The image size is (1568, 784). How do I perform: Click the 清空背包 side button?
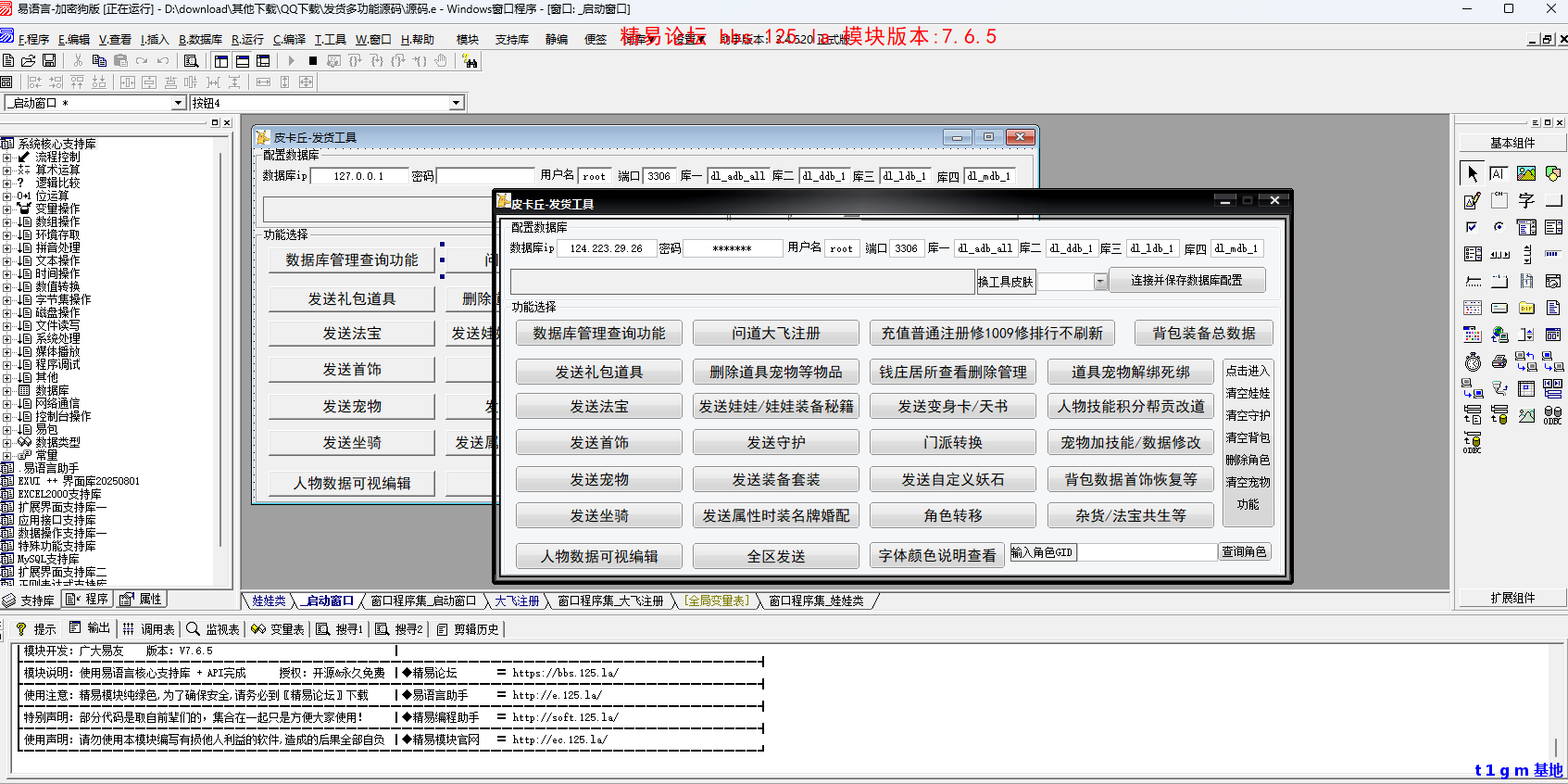coord(1248,437)
